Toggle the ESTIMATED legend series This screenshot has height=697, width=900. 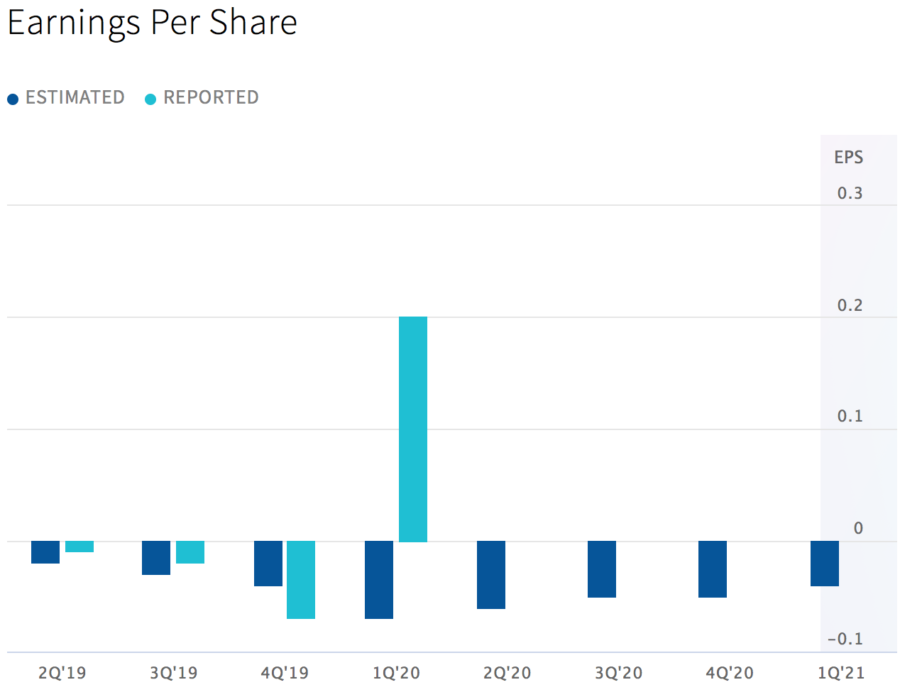(75, 98)
